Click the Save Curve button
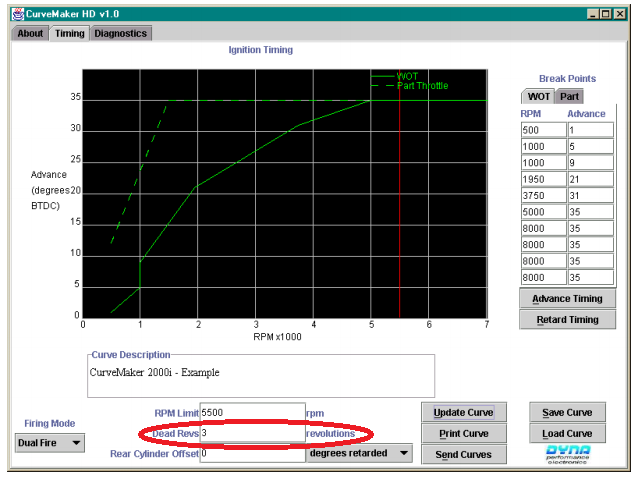Image resolution: width=643 pixels, height=483 pixels. 567,412
